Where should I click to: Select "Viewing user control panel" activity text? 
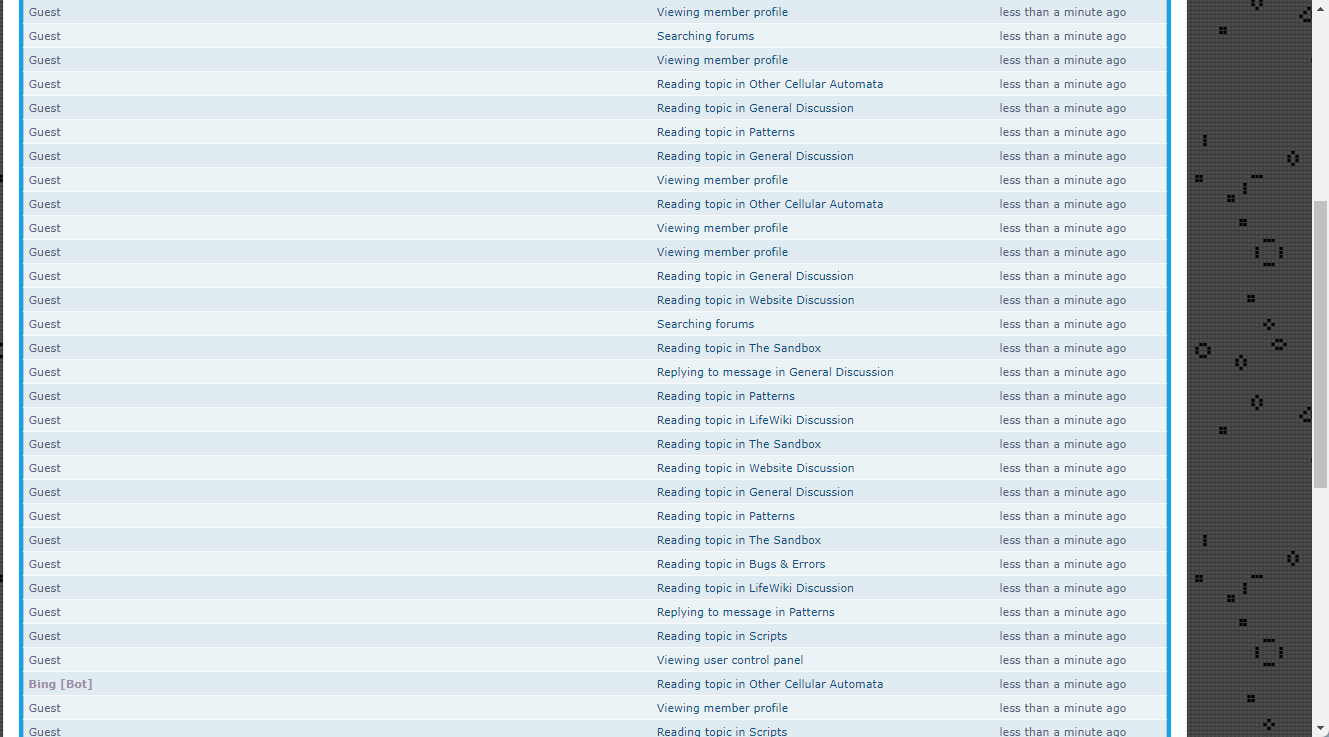730,660
